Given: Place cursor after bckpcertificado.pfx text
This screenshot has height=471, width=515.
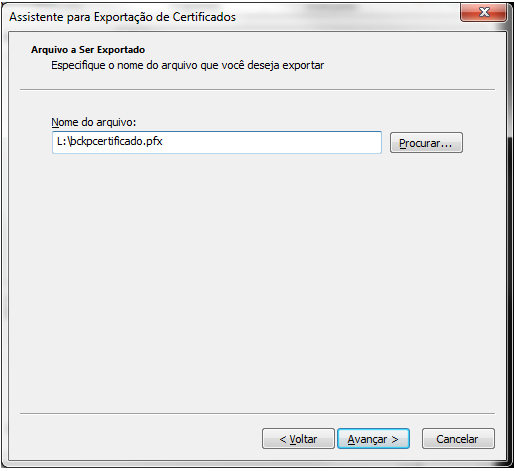Looking at the screenshot, I should [163, 142].
